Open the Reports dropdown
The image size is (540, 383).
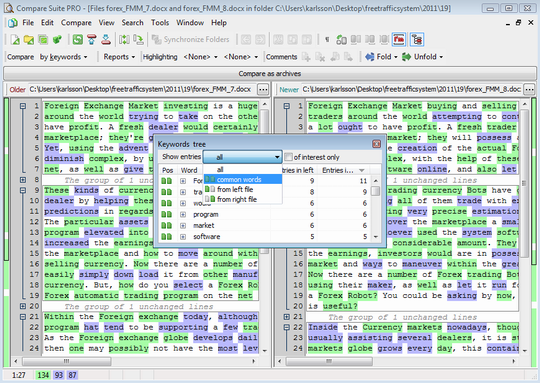119,57
